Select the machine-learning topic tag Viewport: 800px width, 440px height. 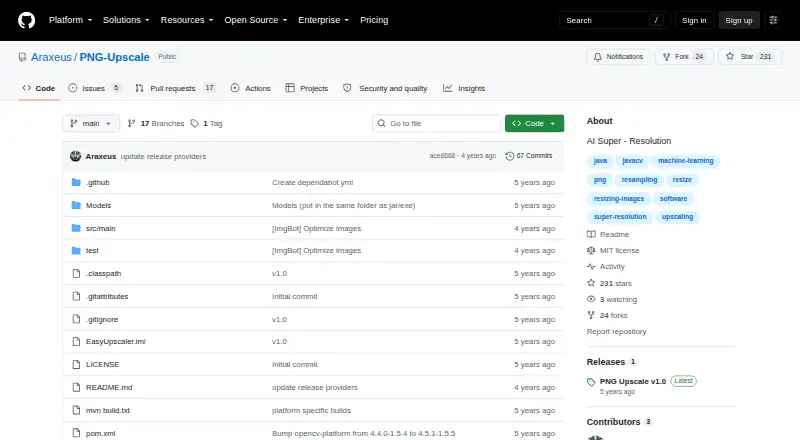686,161
